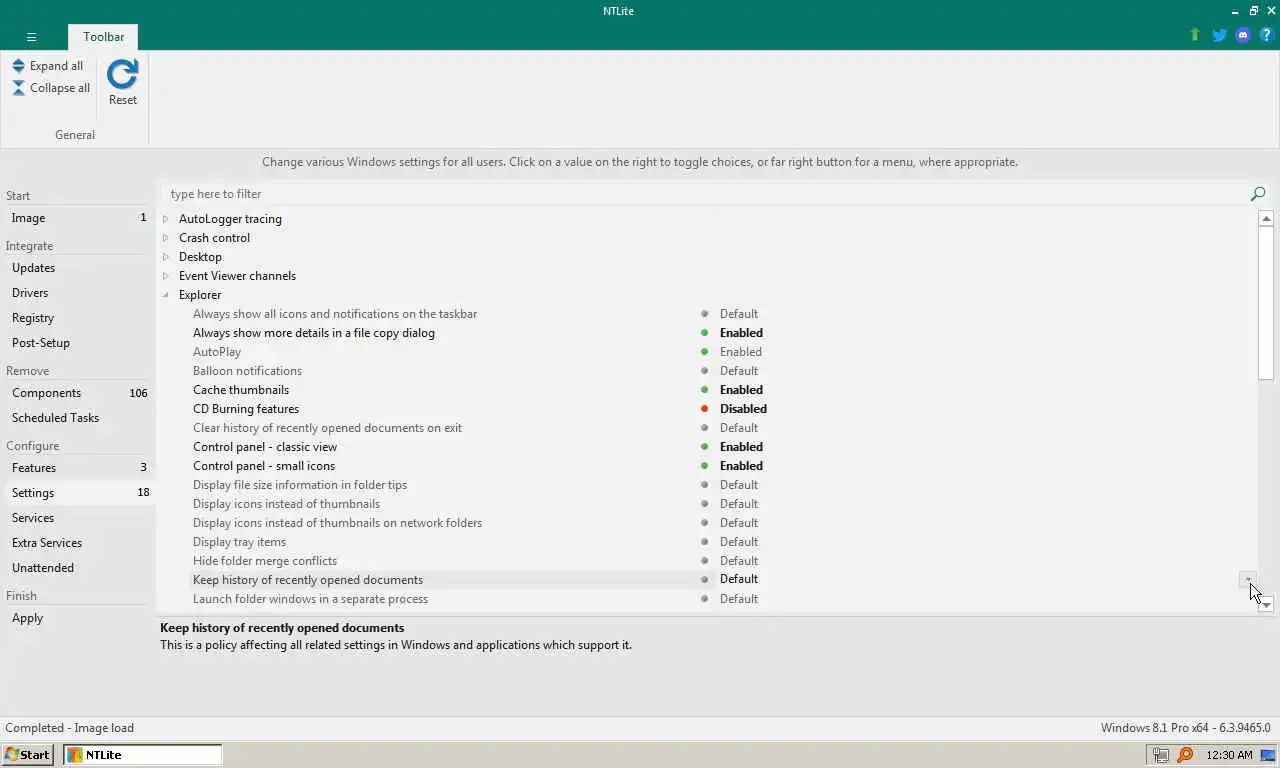Viewport: 1280px width, 768px height.
Task: Click the NTLite taskbar button
Action: (x=143, y=755)
